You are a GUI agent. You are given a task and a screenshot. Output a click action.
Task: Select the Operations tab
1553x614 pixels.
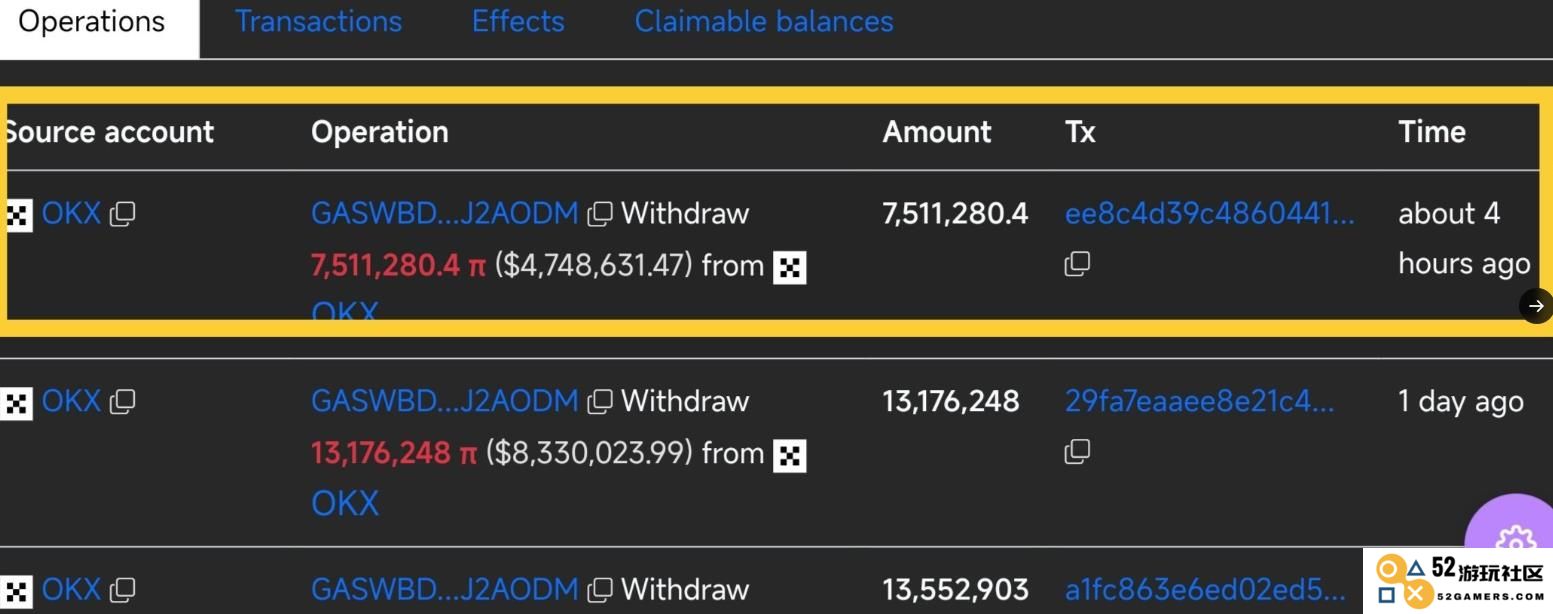[x=92, y=21]
